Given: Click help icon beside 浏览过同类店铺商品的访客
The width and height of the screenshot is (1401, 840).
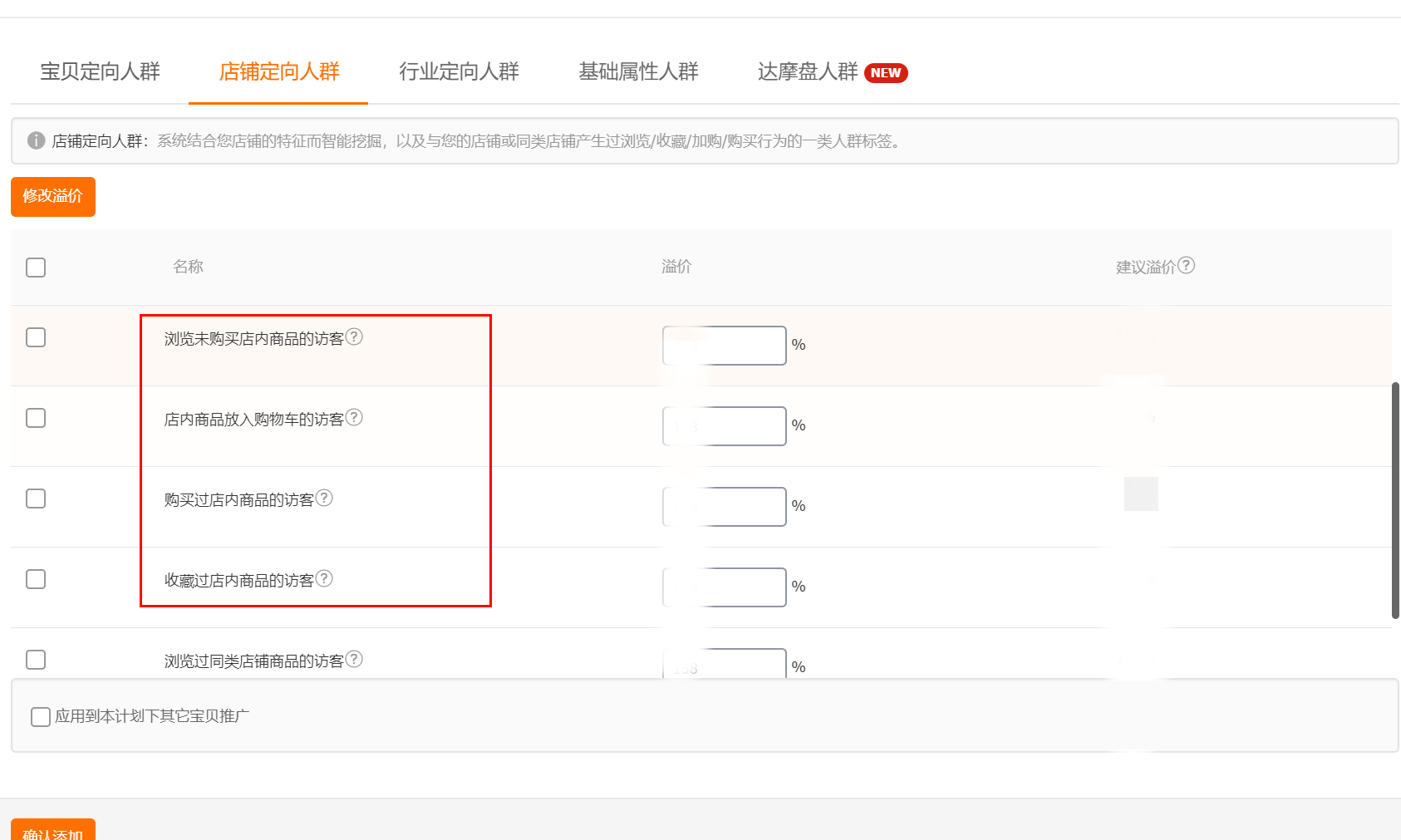Looking at the screenshot, I should pos(354,659).
